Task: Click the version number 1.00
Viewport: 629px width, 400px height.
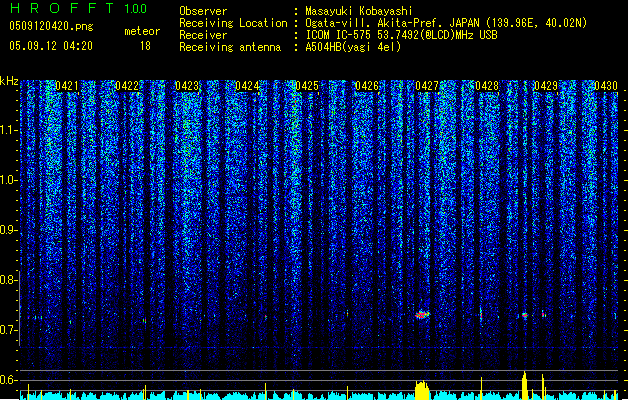Action: point(136,9)
